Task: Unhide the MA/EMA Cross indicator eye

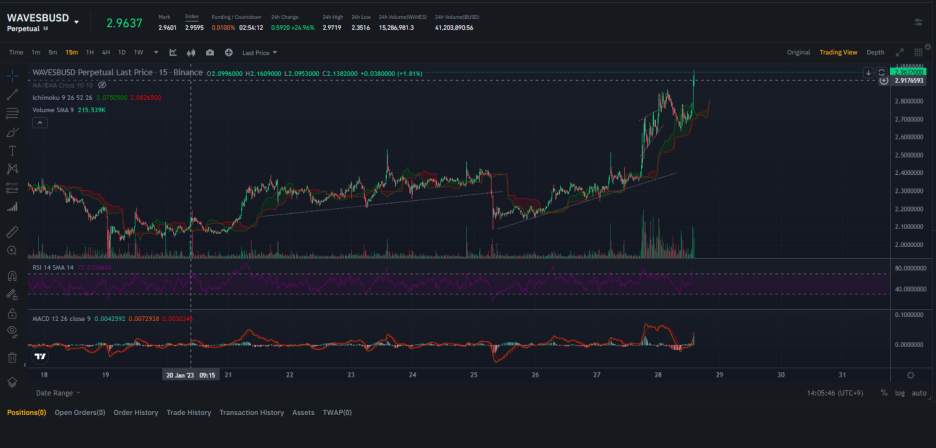Action: coord(102,85)
